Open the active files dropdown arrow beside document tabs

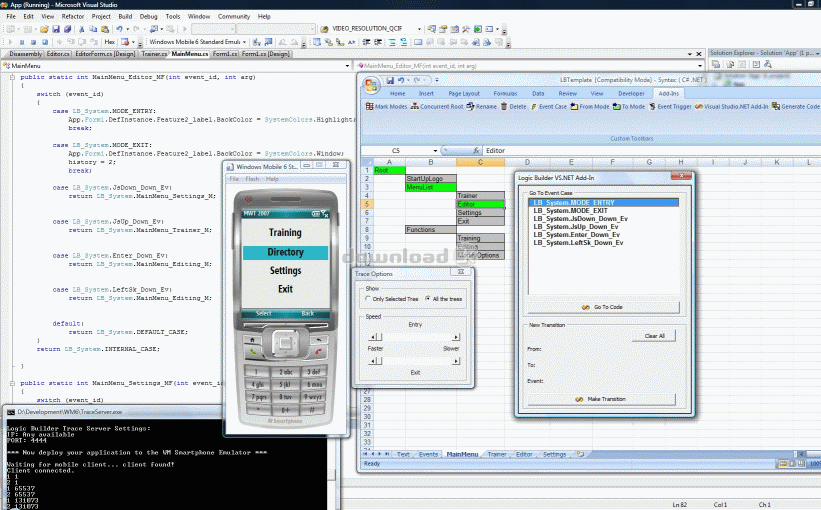(690, 54)
